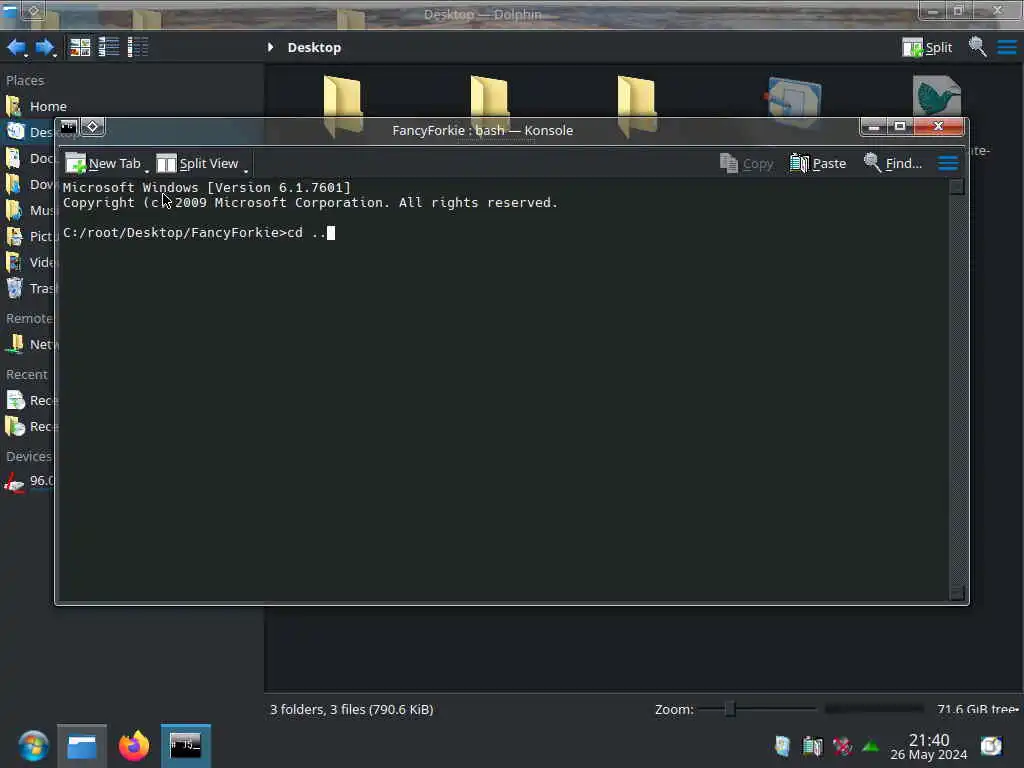This screenshot has height=768, width=1024.
Task: Select the first folder in Dolphin Desktop view
Action: pos(342,104)
